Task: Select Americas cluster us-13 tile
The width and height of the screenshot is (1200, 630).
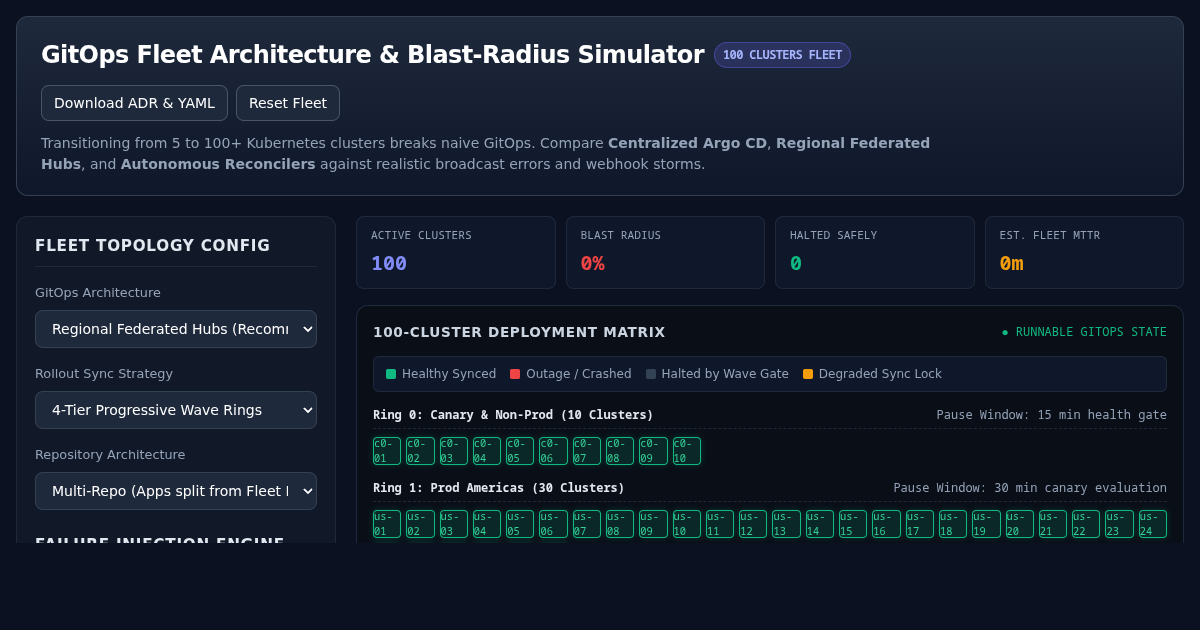Action: point(786,524)
